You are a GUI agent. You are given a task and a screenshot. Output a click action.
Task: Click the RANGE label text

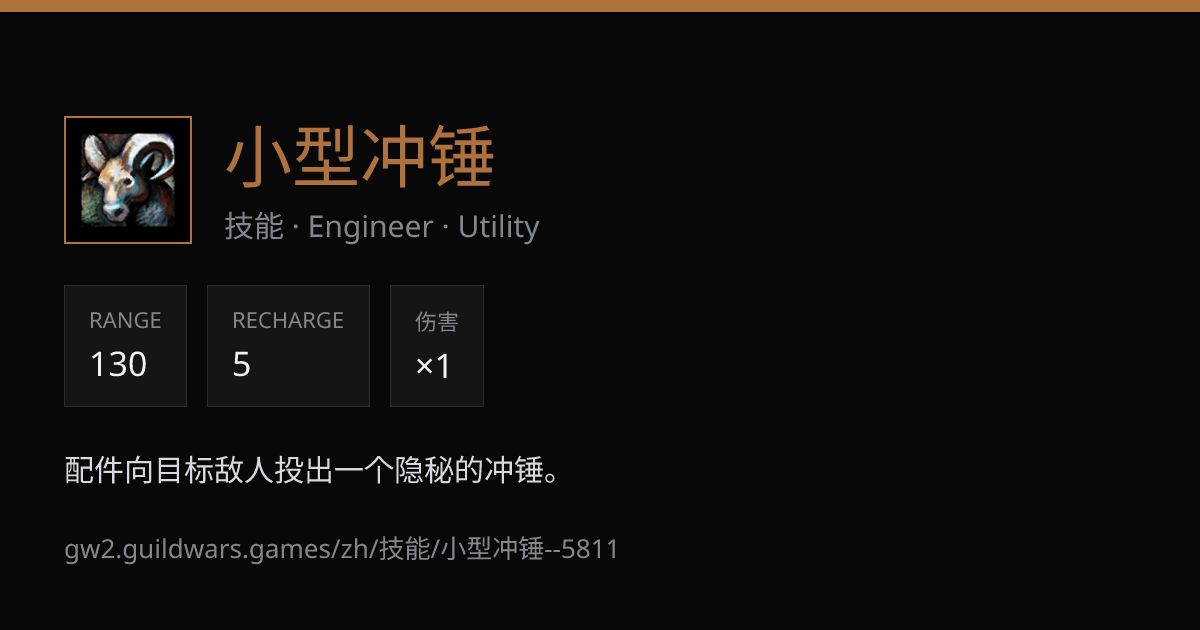(125, 321)
